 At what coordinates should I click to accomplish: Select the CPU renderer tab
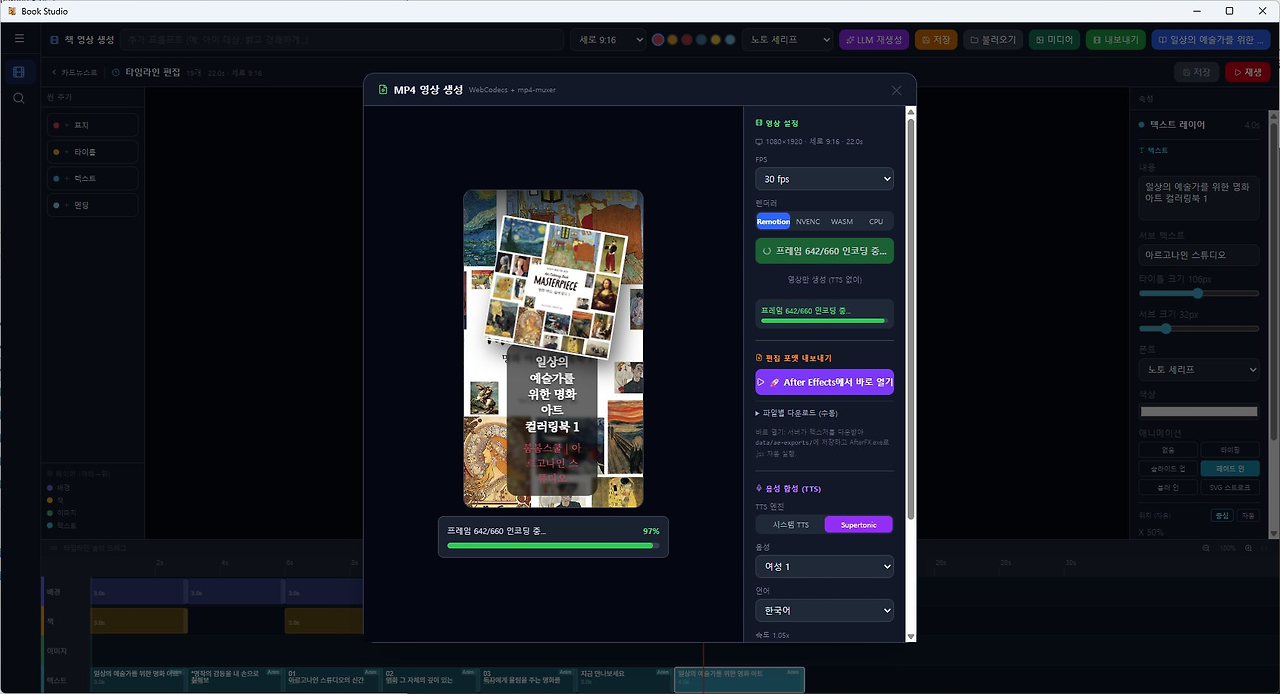click(876, 221)
